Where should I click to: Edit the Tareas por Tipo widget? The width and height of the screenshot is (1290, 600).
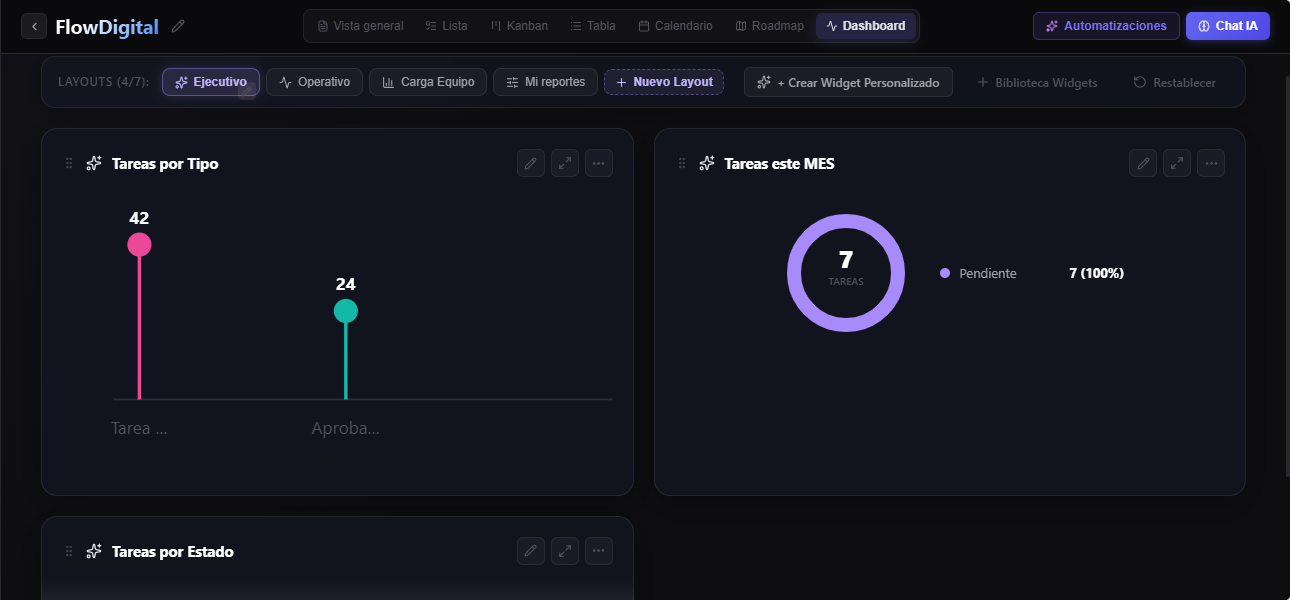tap(531, 163)
